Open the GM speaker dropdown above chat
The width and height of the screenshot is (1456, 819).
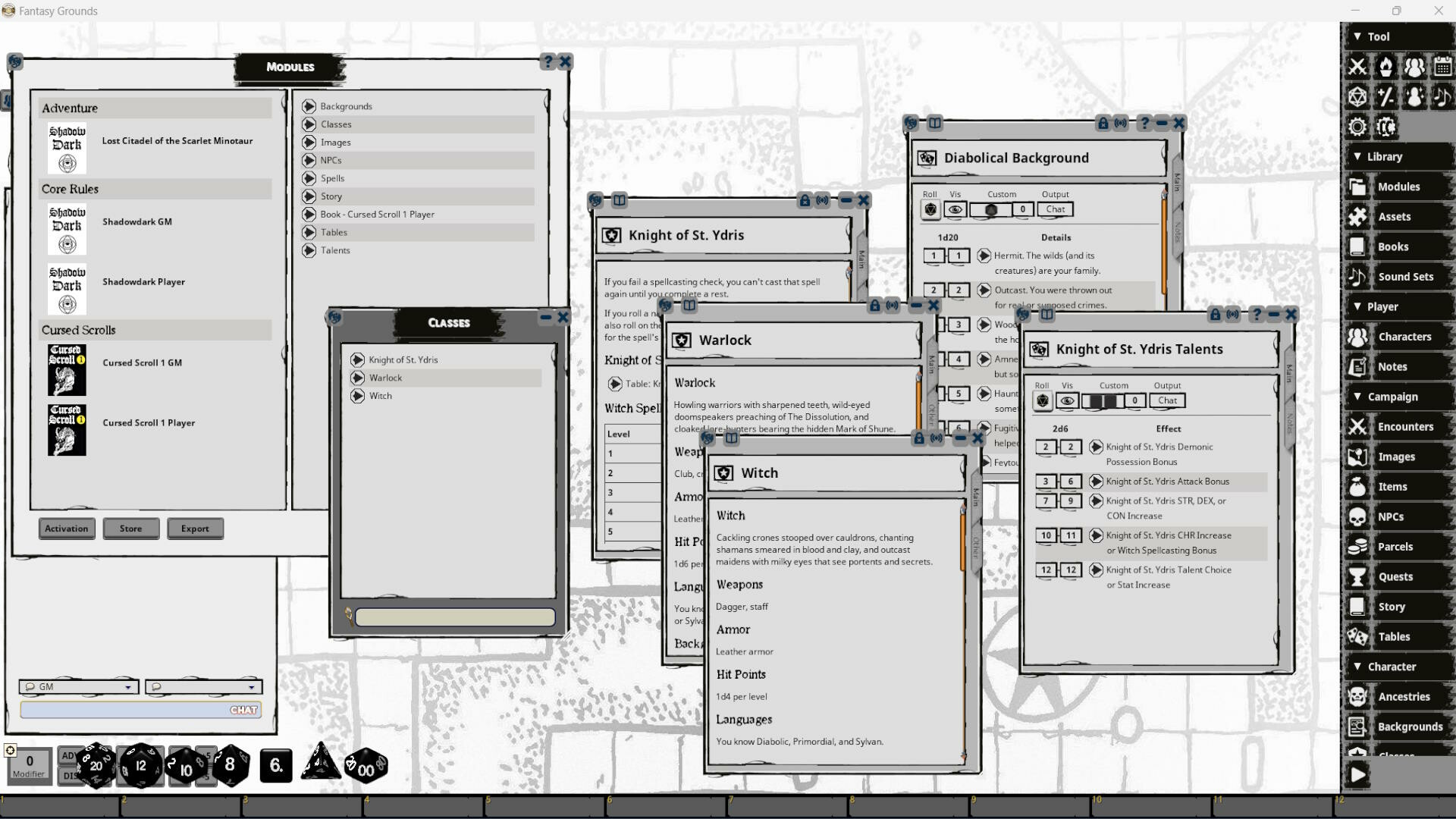(x=78, y=686)
